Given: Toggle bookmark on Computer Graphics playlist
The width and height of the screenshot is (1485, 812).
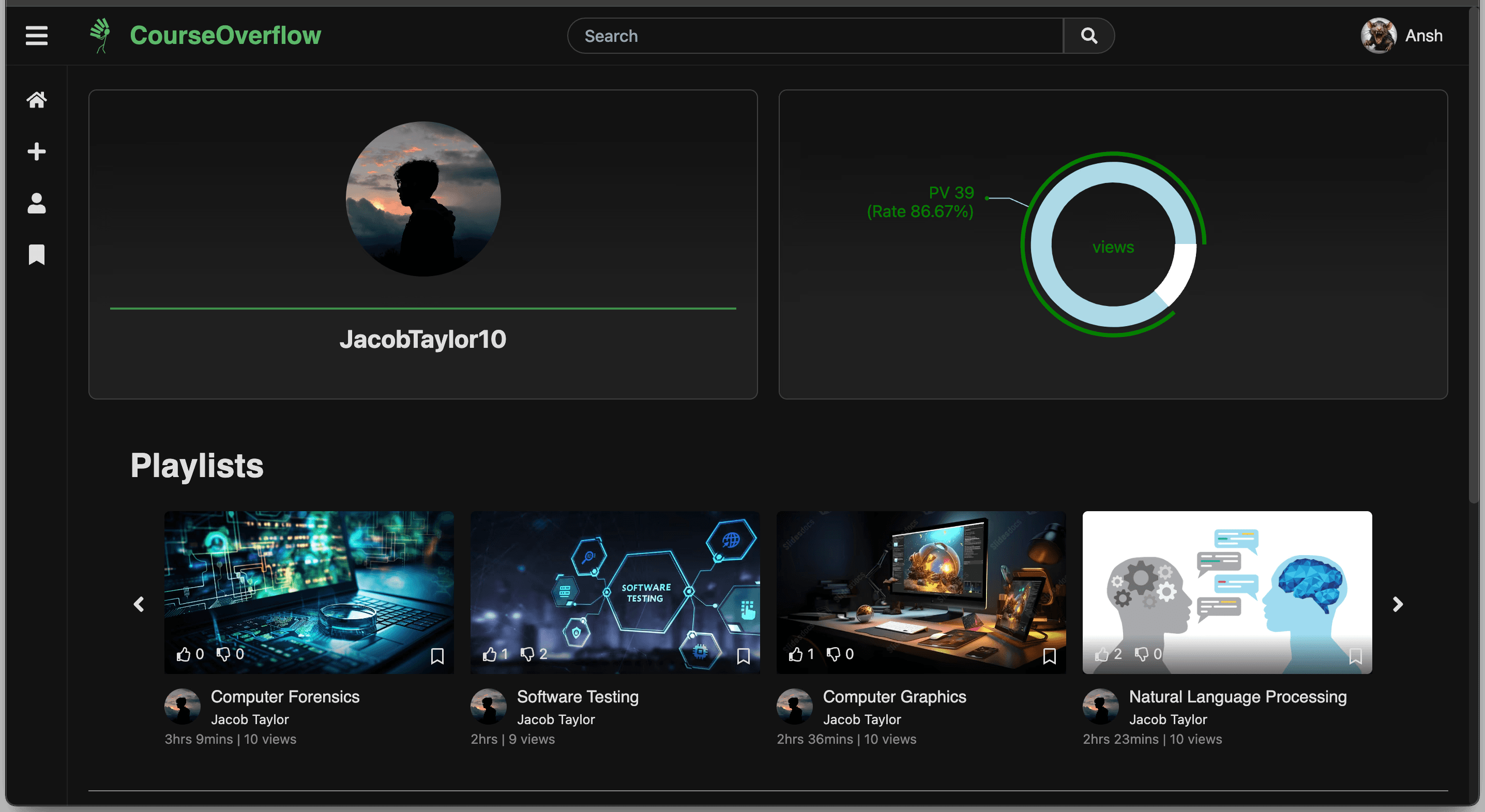Looking at the screenshot, I should 1049,656.
